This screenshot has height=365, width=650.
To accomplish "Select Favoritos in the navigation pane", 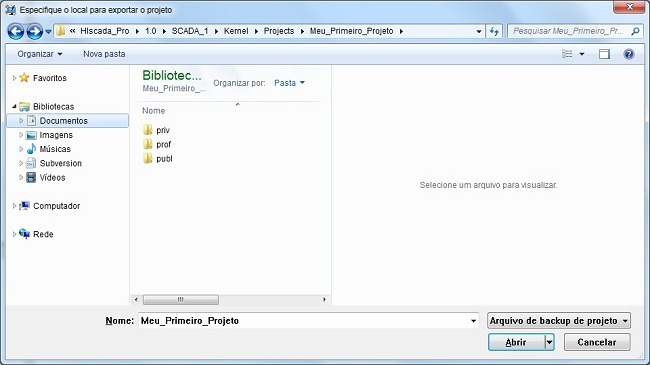I will click(49, 78).
